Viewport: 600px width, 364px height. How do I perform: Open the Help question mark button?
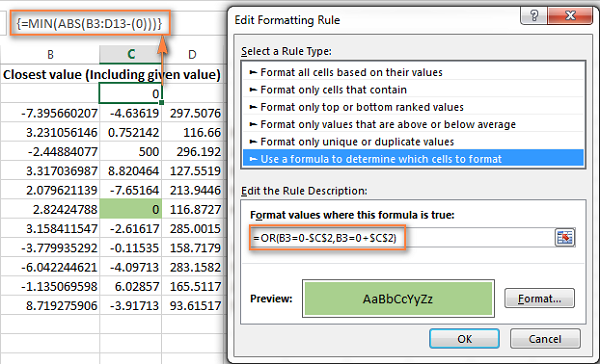(x=534, y=16)
